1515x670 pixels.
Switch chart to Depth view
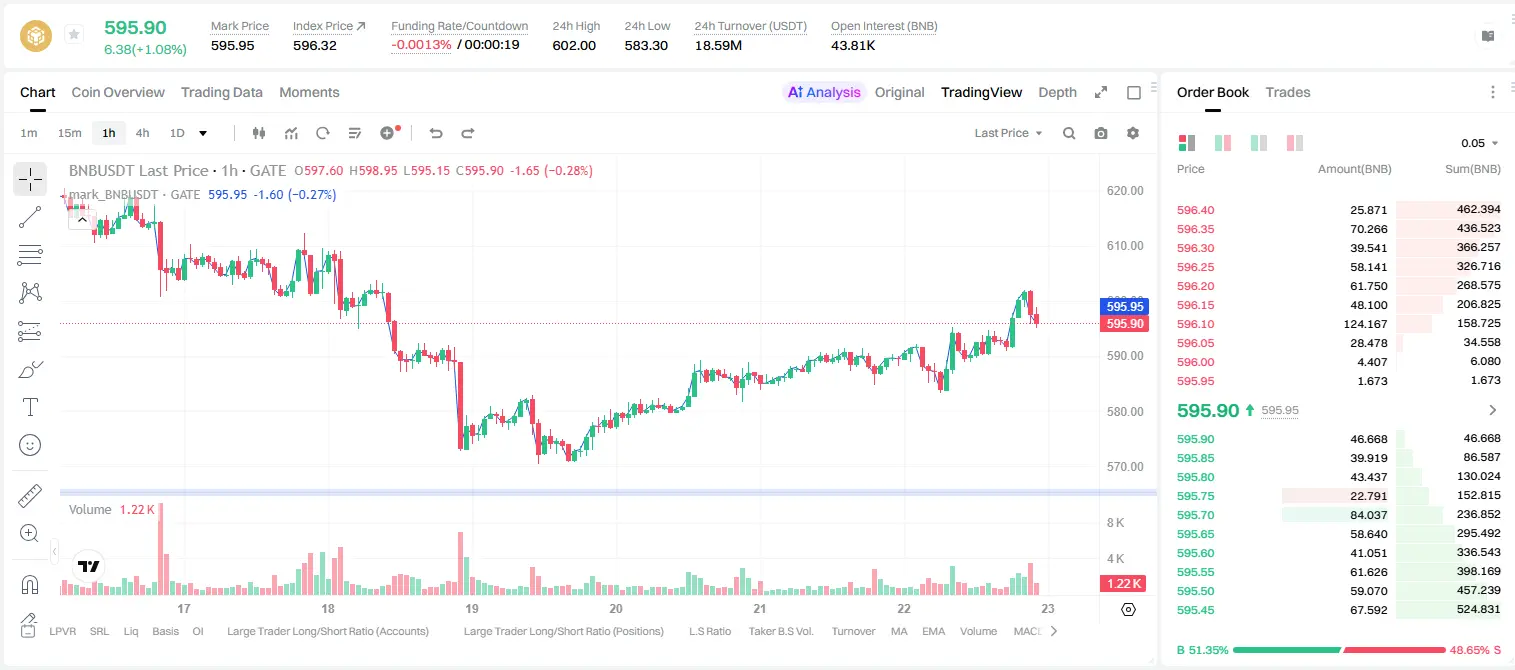pyautogui.click(x=1057, y=92)
